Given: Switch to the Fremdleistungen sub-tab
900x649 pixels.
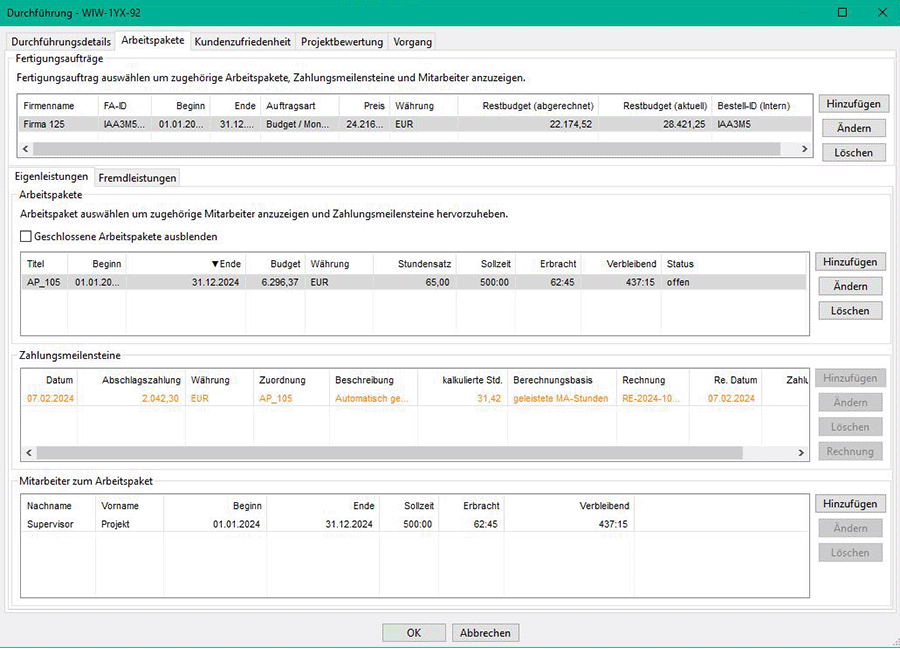Looking at the screenshot, I should coord(137,178).
